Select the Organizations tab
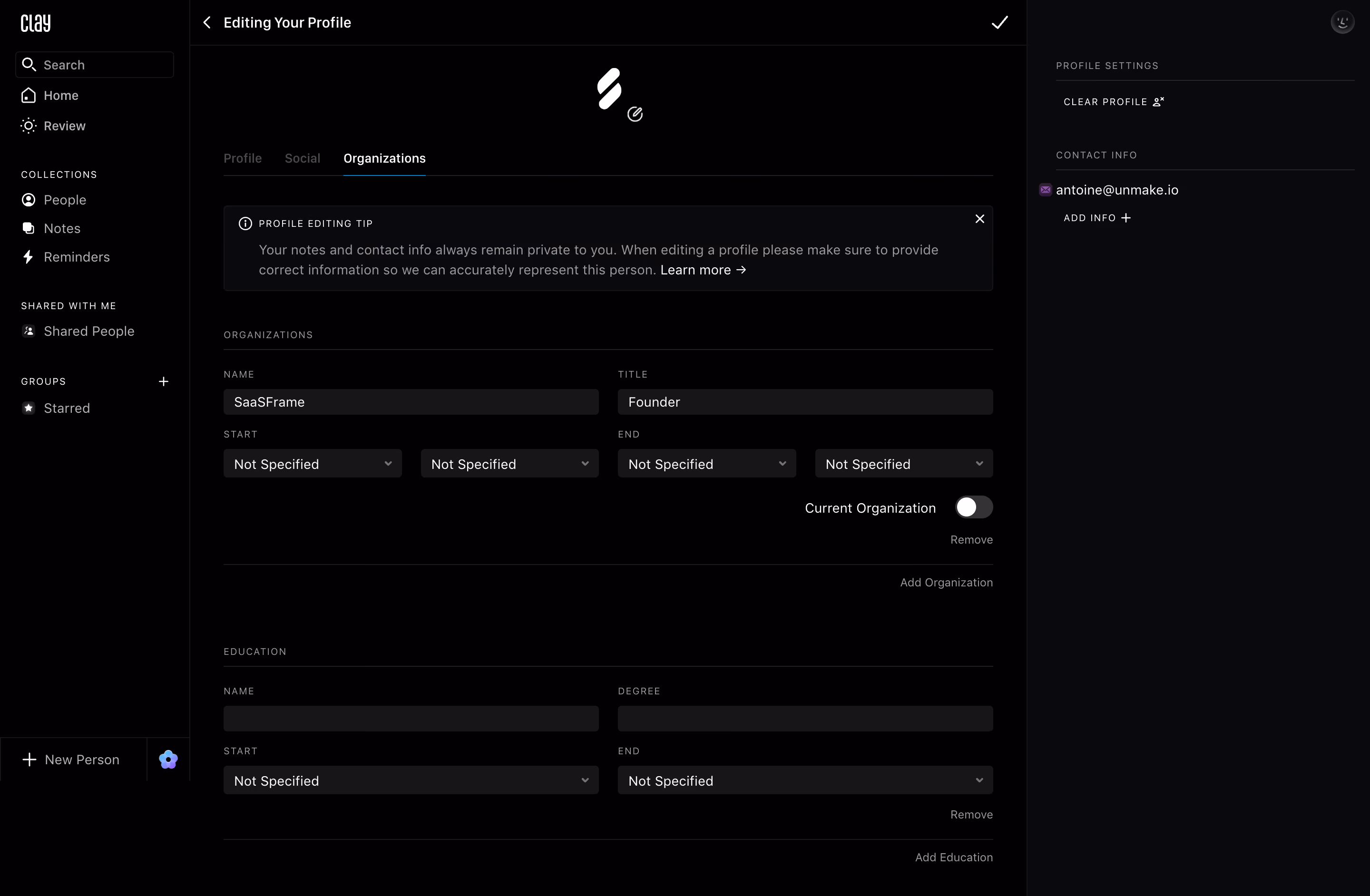This screenshot has width=1370, height=896. coord(384,158)
